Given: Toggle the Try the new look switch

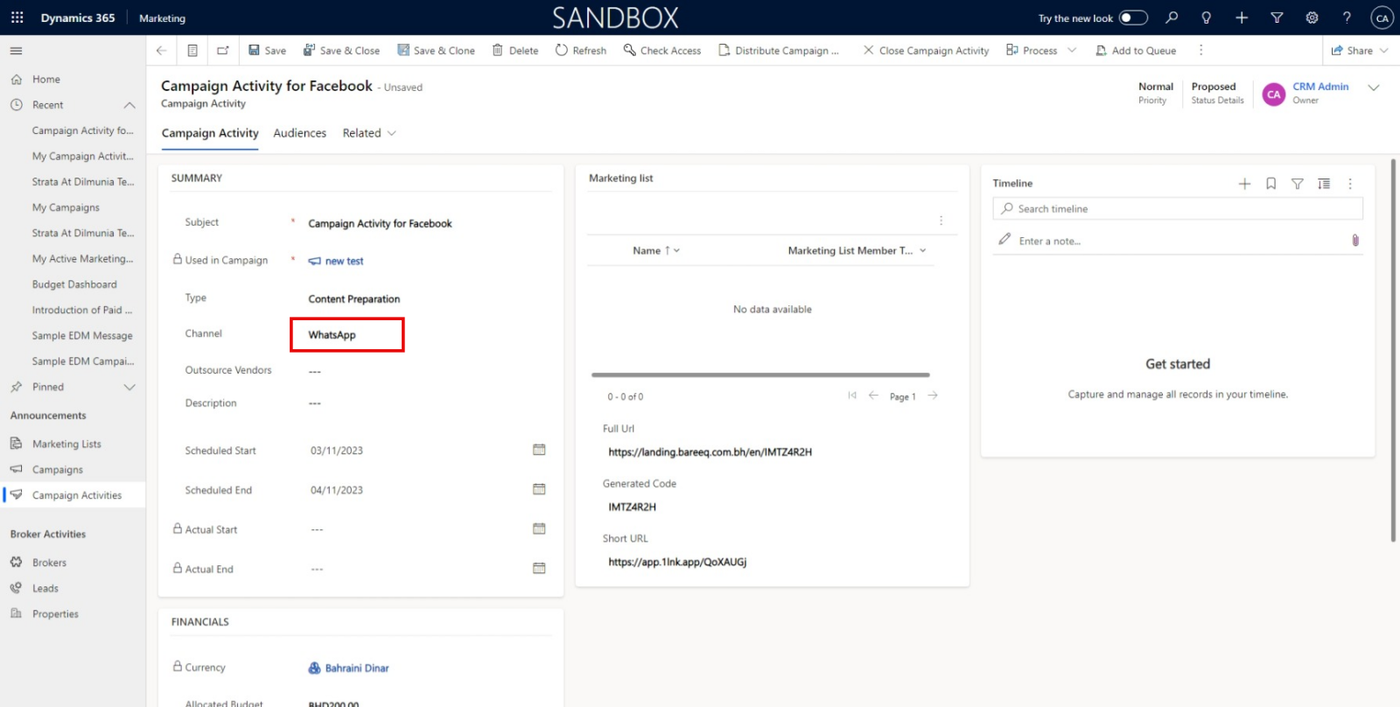Looking at the screenshot, I should 1132,18.
